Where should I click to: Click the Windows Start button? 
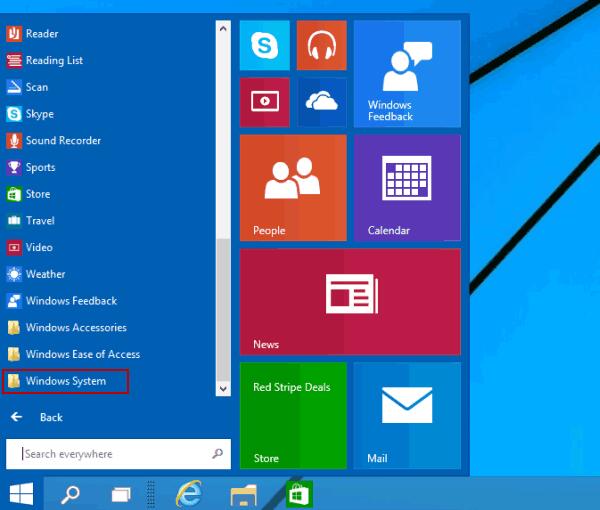[21, 494]
